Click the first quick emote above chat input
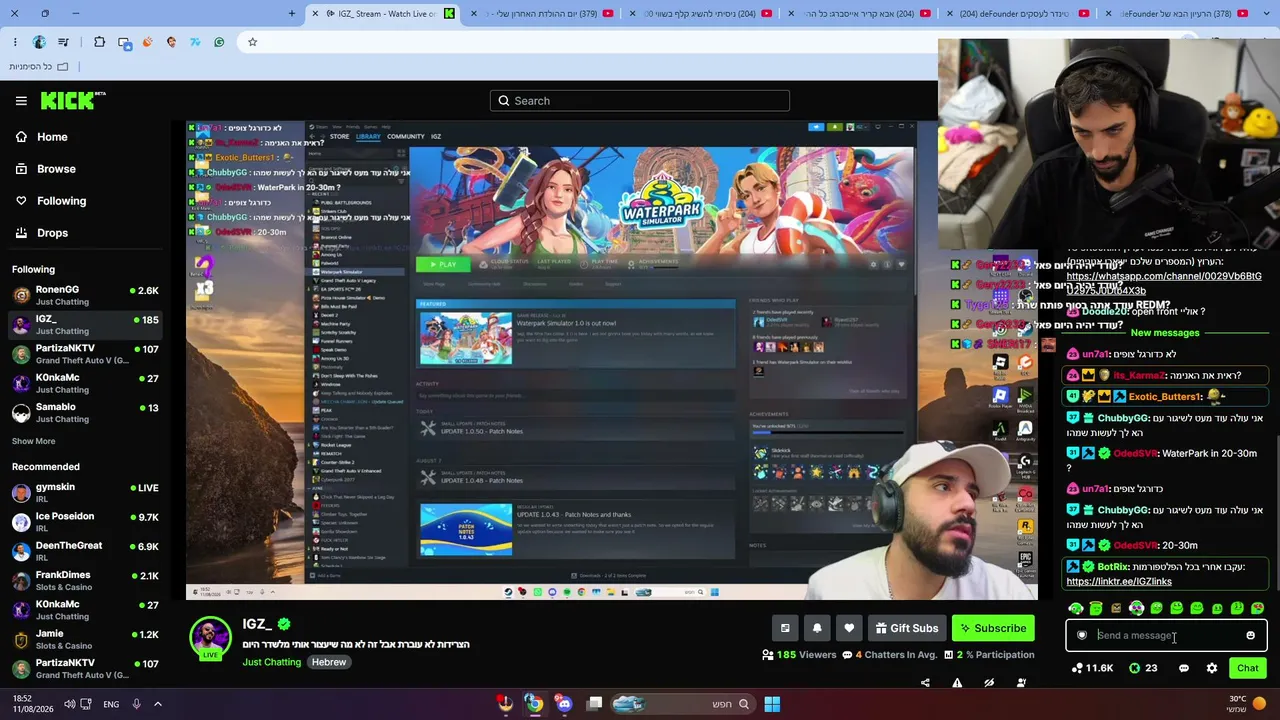The height and width of the screenshot is (720, 1280). click(1076, 608)
